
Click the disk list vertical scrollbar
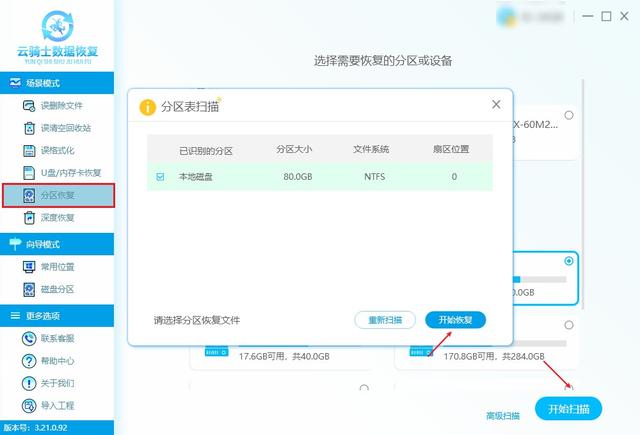coord(583,194)
